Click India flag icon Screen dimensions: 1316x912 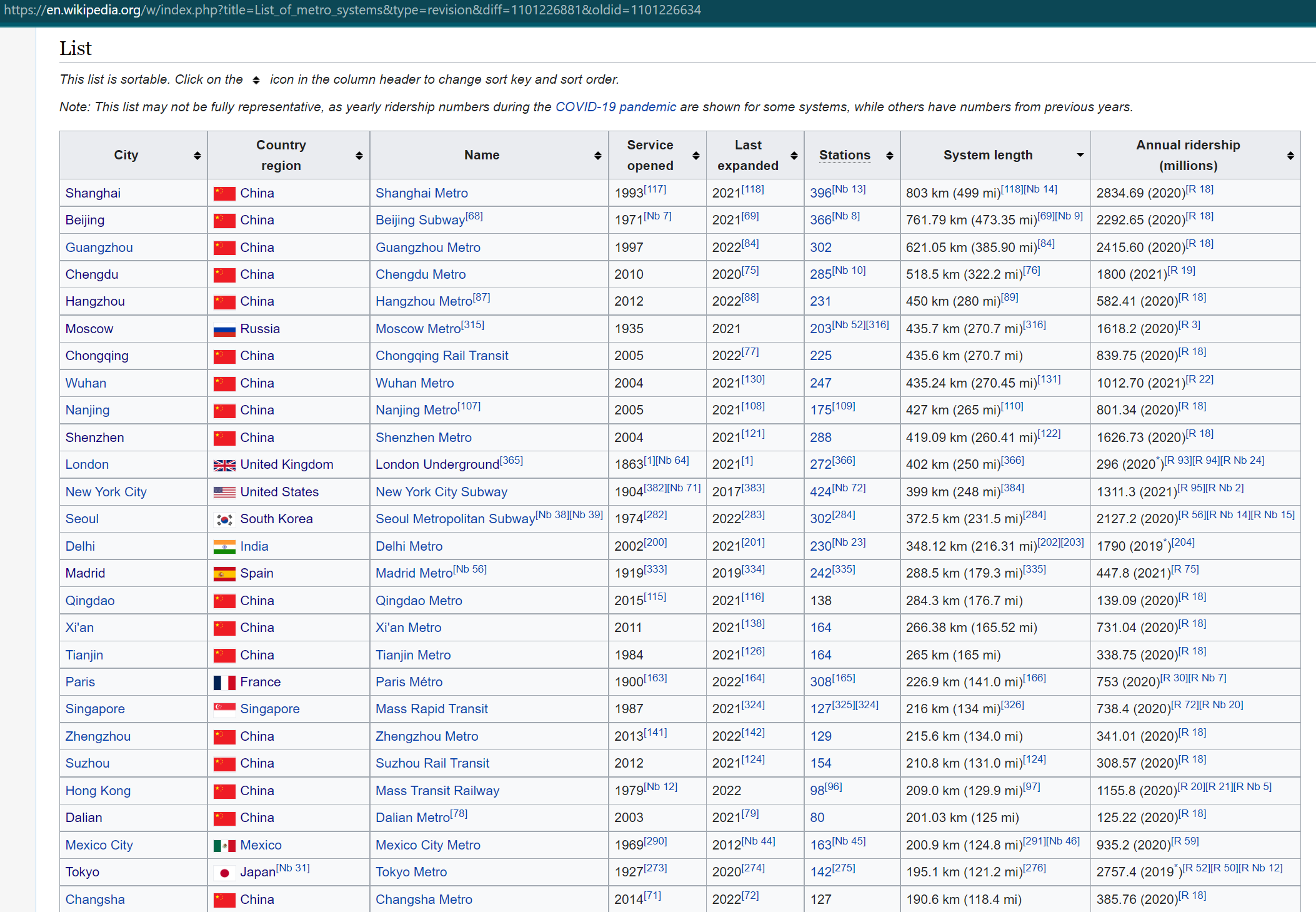coord(224,547)
